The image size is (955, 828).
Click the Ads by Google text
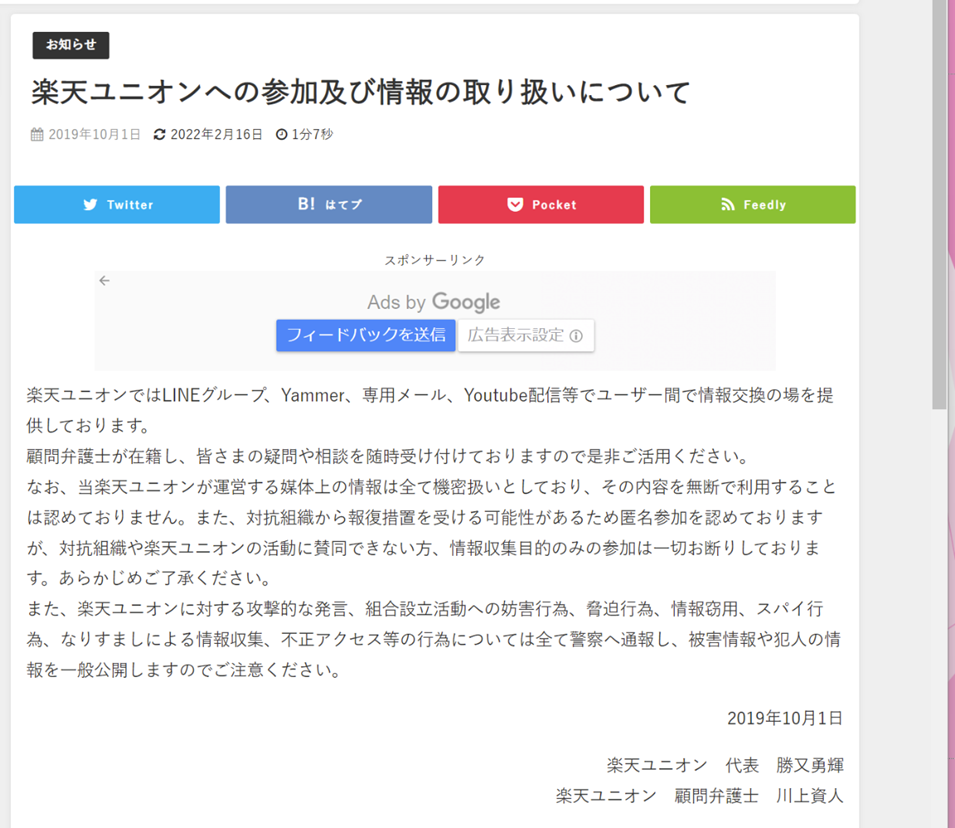[x=434, y=302]
